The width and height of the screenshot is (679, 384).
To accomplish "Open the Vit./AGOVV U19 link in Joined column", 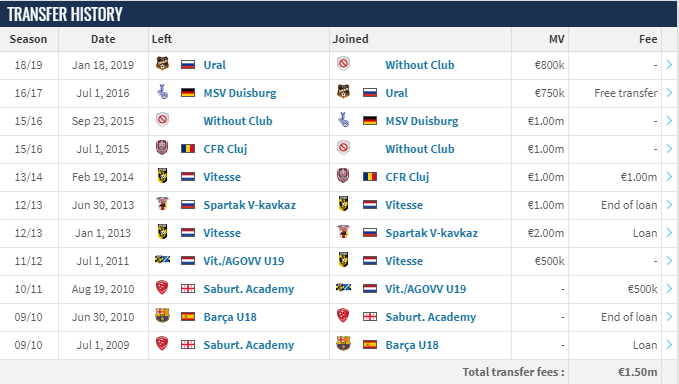I will [426, 289].
